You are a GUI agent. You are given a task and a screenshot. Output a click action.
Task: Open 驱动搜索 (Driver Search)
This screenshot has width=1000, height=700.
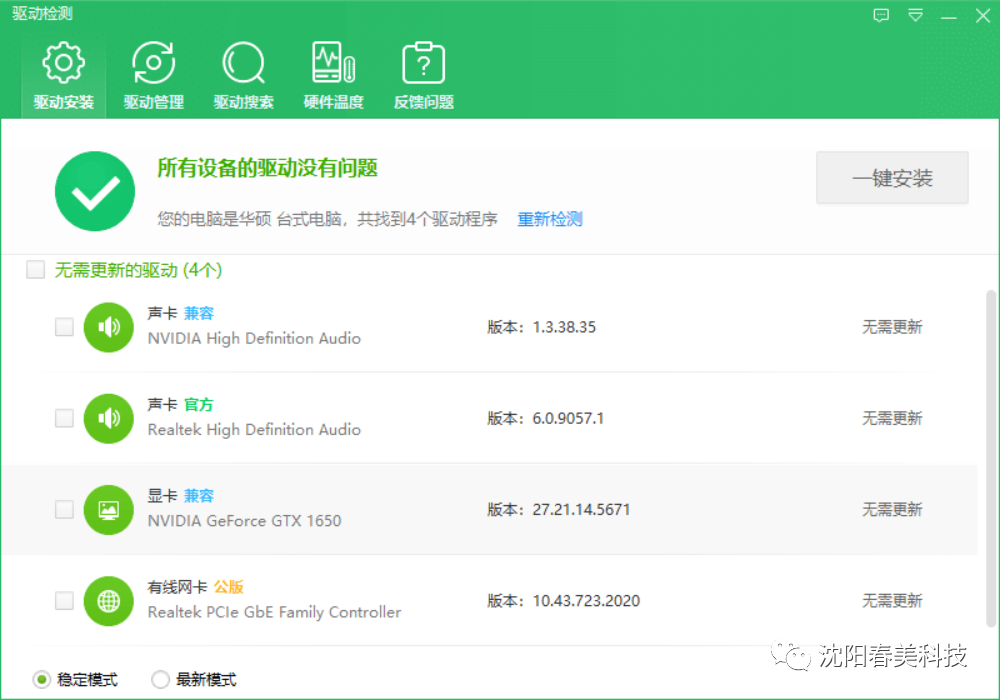243,75
